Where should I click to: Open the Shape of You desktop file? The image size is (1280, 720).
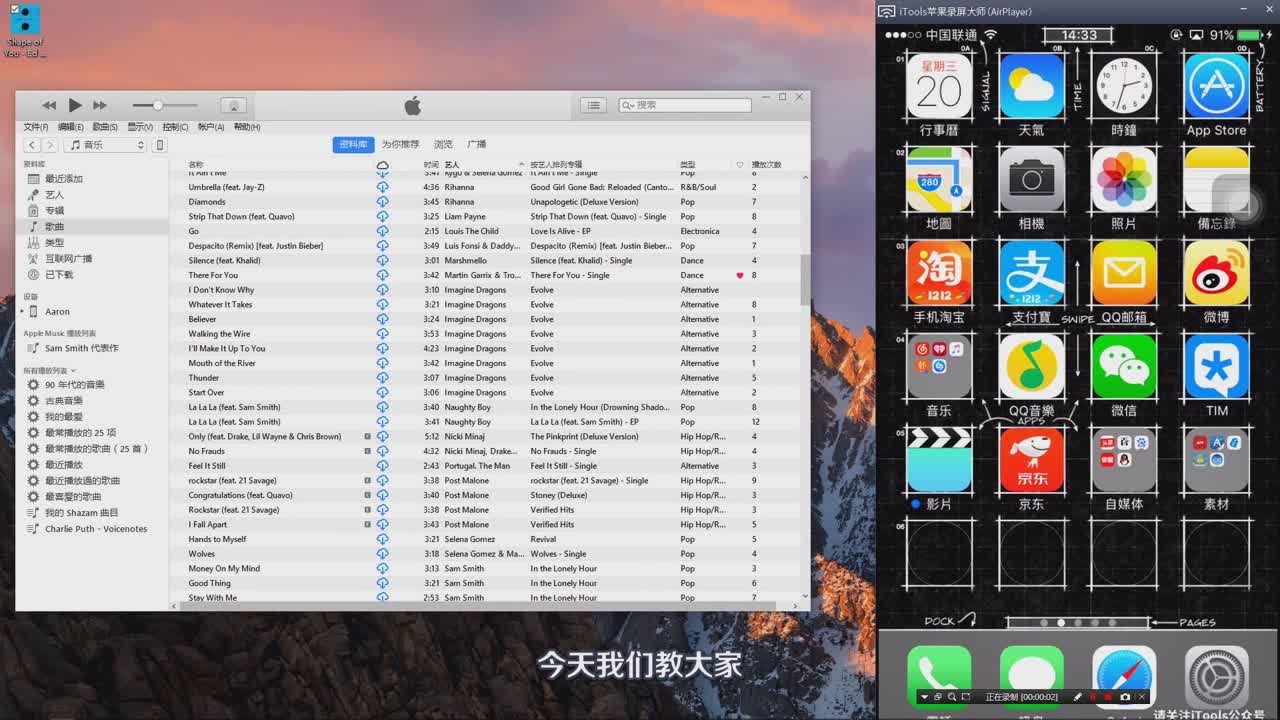(x=24, y=31)
